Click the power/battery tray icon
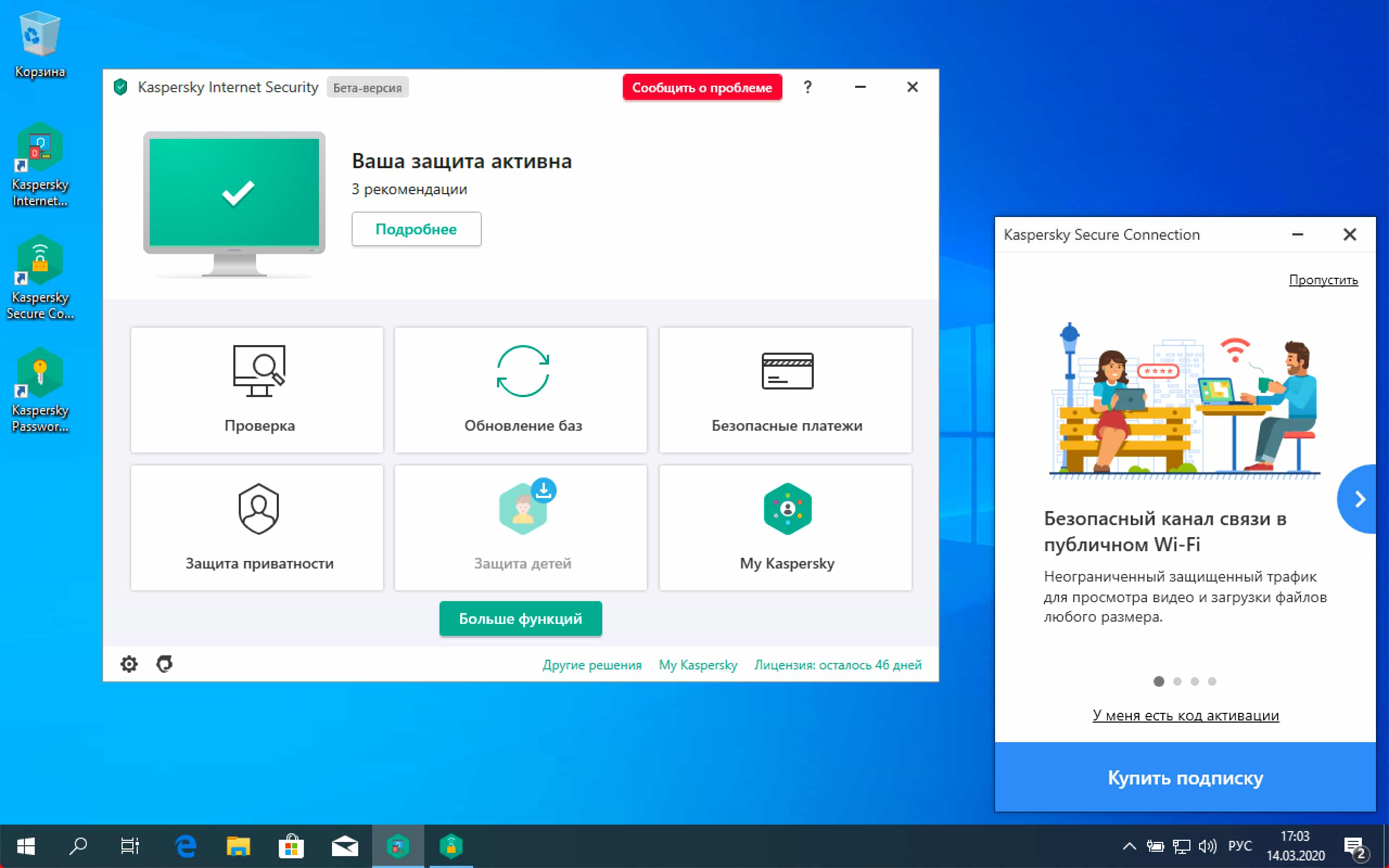 click(x=1155, y=846)
